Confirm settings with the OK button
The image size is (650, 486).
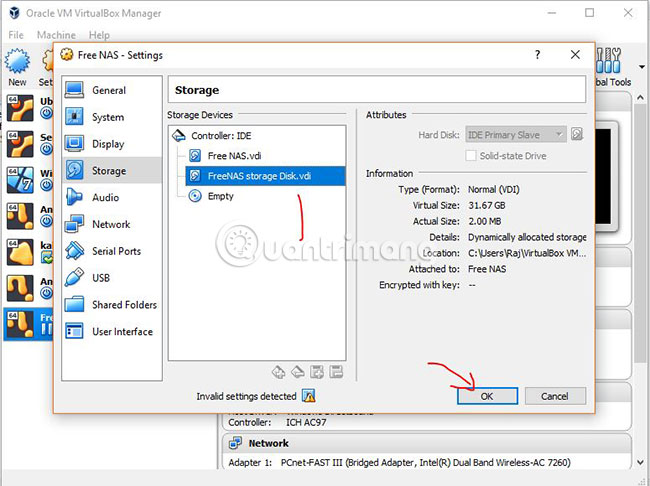click(488, 396)
